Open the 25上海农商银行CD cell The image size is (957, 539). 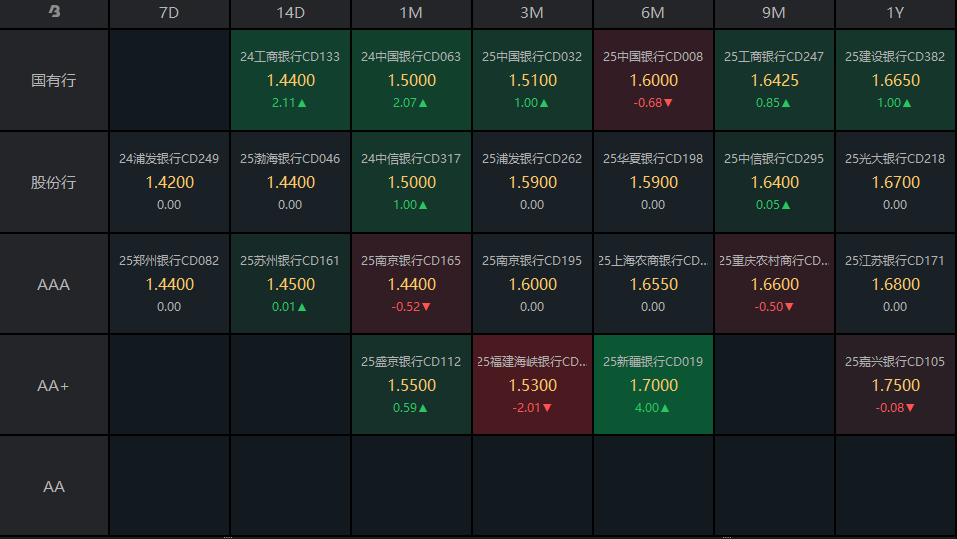click(652, 284)
